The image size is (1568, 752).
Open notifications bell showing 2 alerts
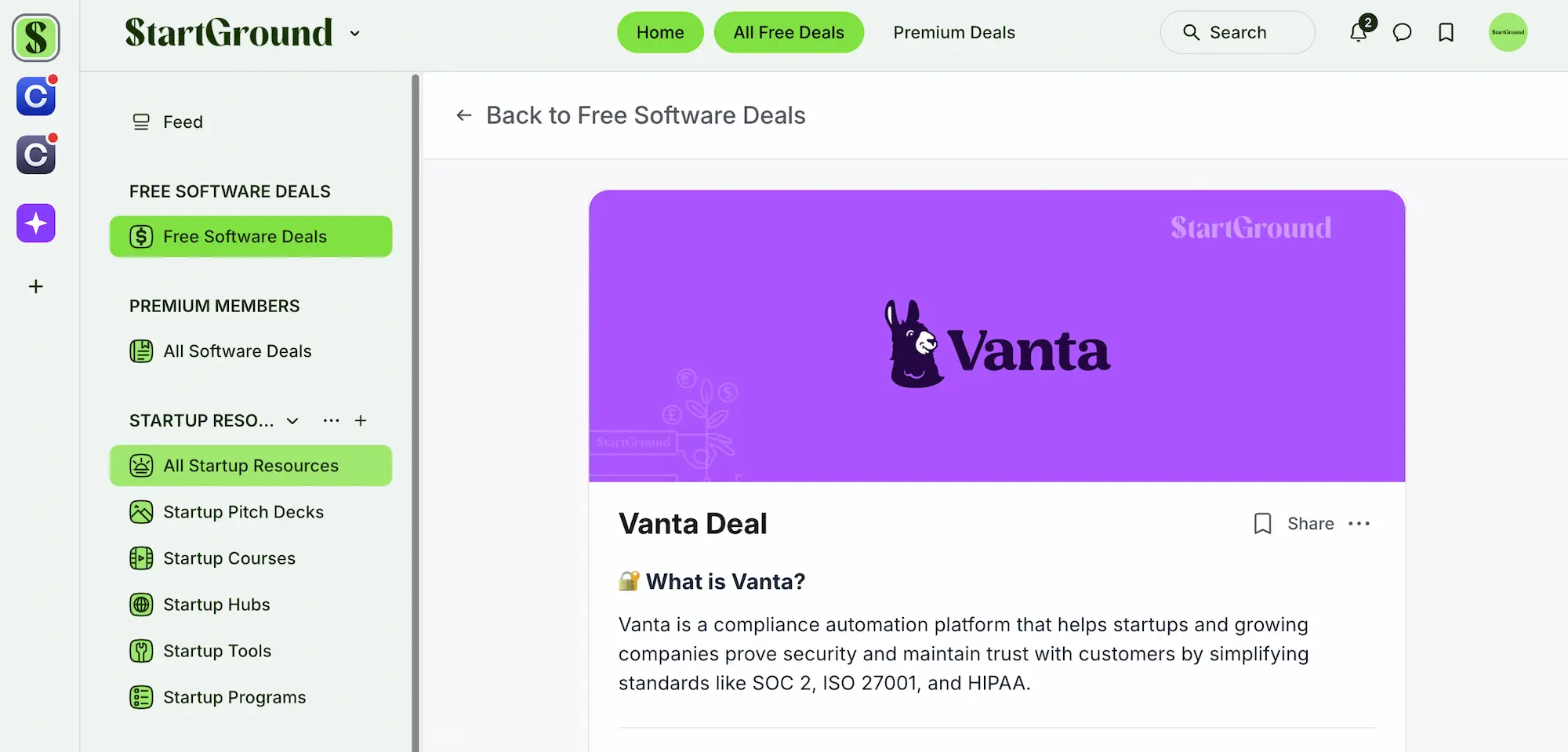tap(1359, 32)
